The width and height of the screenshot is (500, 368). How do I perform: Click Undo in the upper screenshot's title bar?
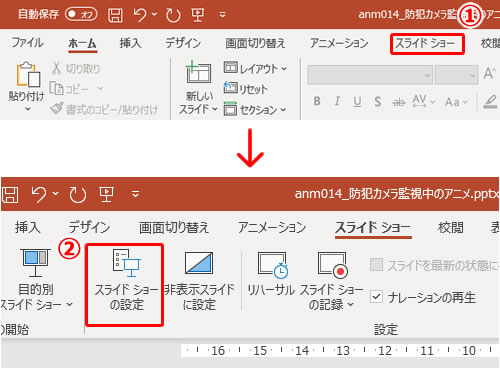[140, 15]
